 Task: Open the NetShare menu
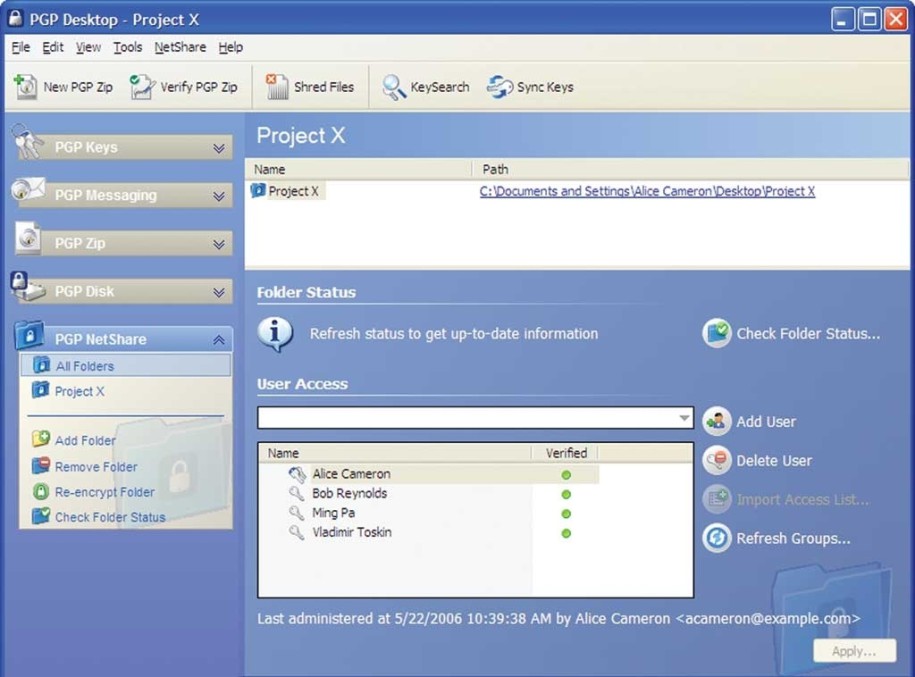(x=180, y=47)
